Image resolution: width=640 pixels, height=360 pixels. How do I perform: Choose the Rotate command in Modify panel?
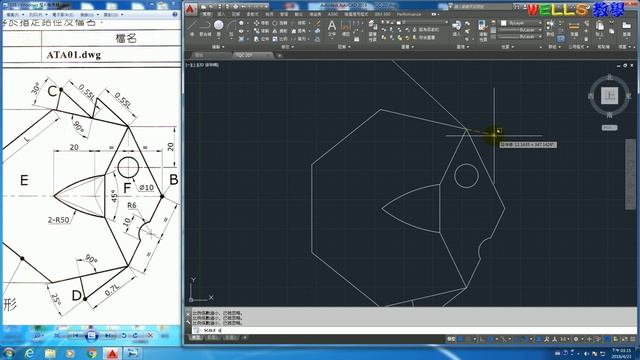coord(279,23)
